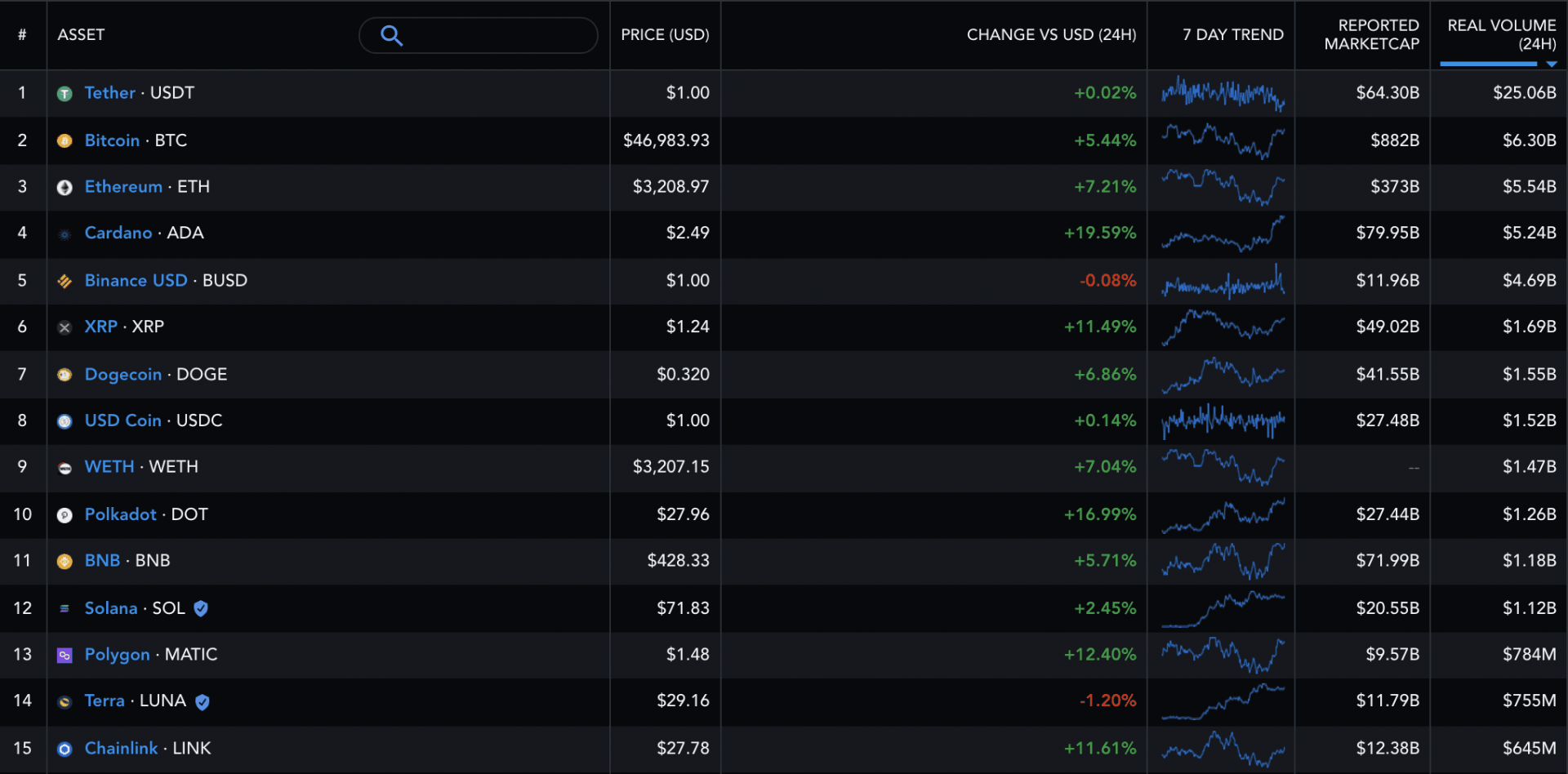Click Terra change -1.20%
The height and width of the screenshot is (774, 1568).
tap(1107, 701)
